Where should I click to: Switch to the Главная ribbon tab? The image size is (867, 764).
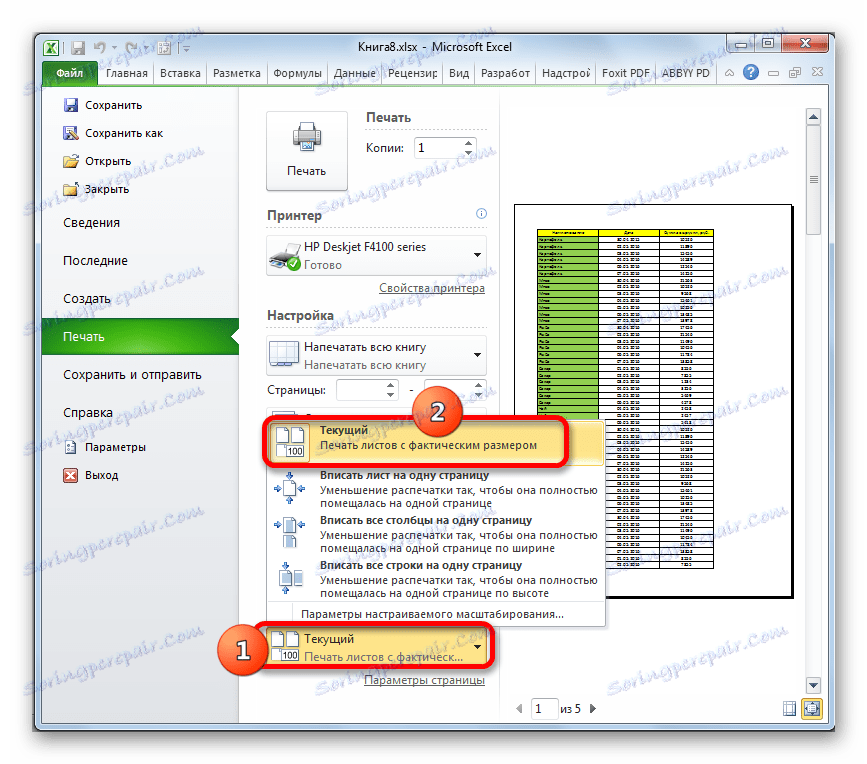pyautogui.click(x=127, y=73)
